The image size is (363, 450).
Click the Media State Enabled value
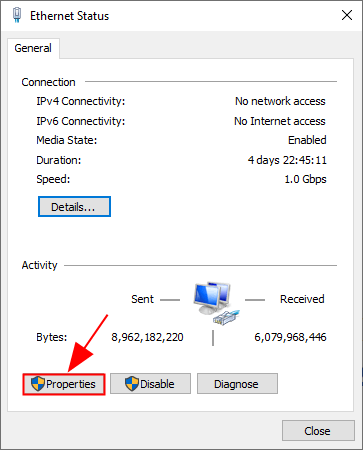click(307, 140)
